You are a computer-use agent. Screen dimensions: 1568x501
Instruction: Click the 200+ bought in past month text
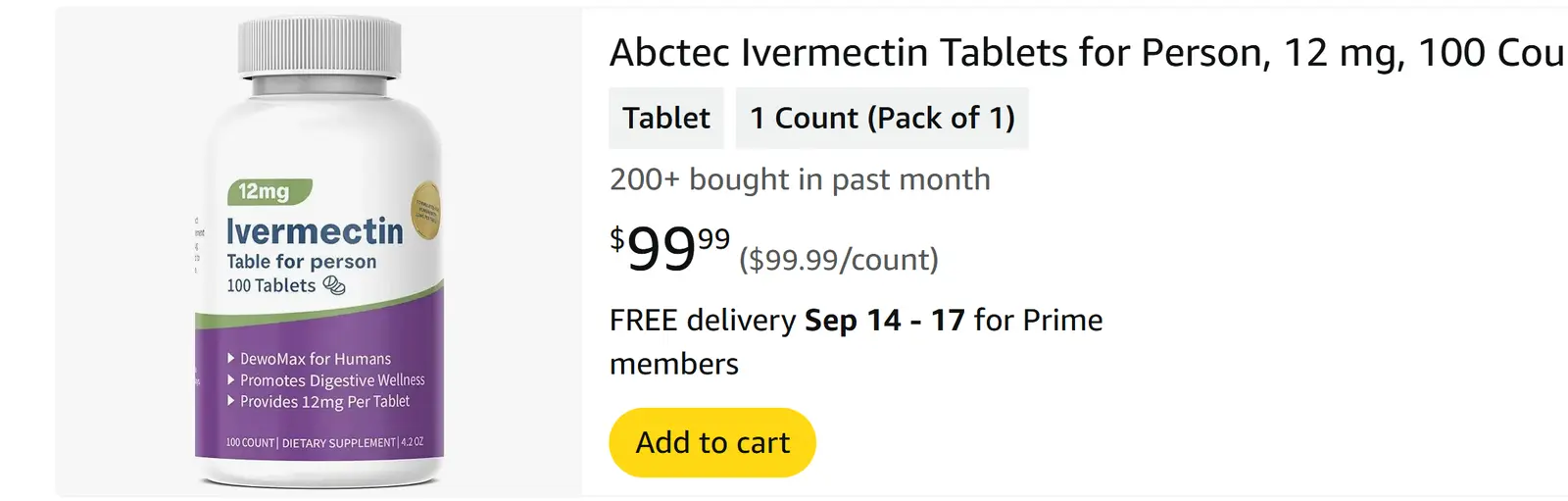[800, 179]
